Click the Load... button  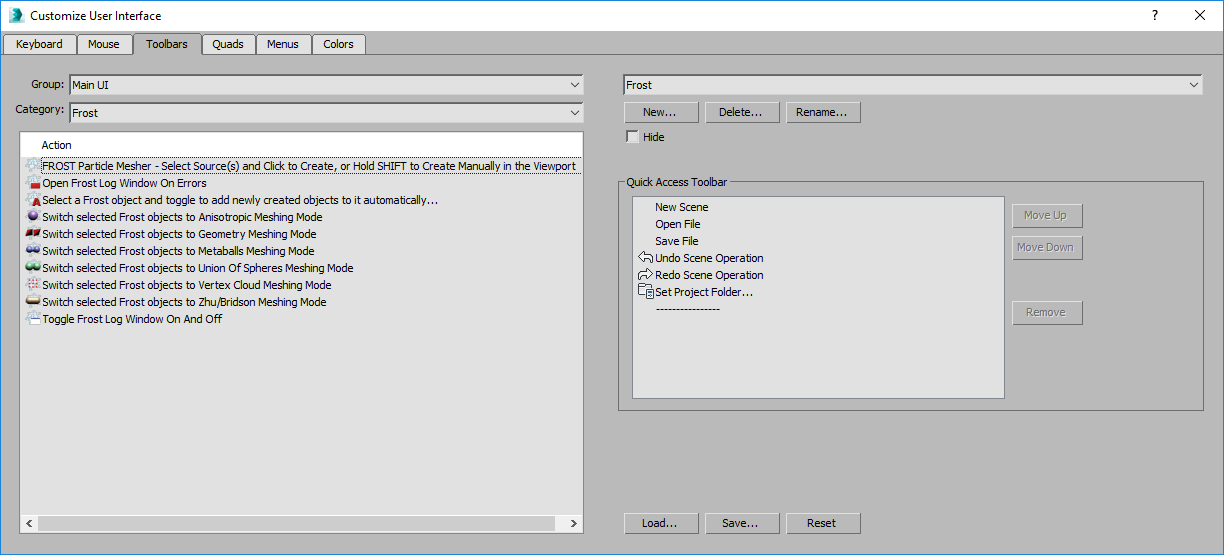pos(660,523)
